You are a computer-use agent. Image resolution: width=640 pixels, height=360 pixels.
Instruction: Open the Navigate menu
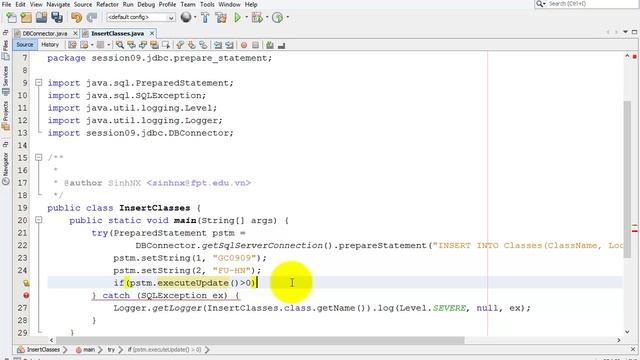[58, 4]
